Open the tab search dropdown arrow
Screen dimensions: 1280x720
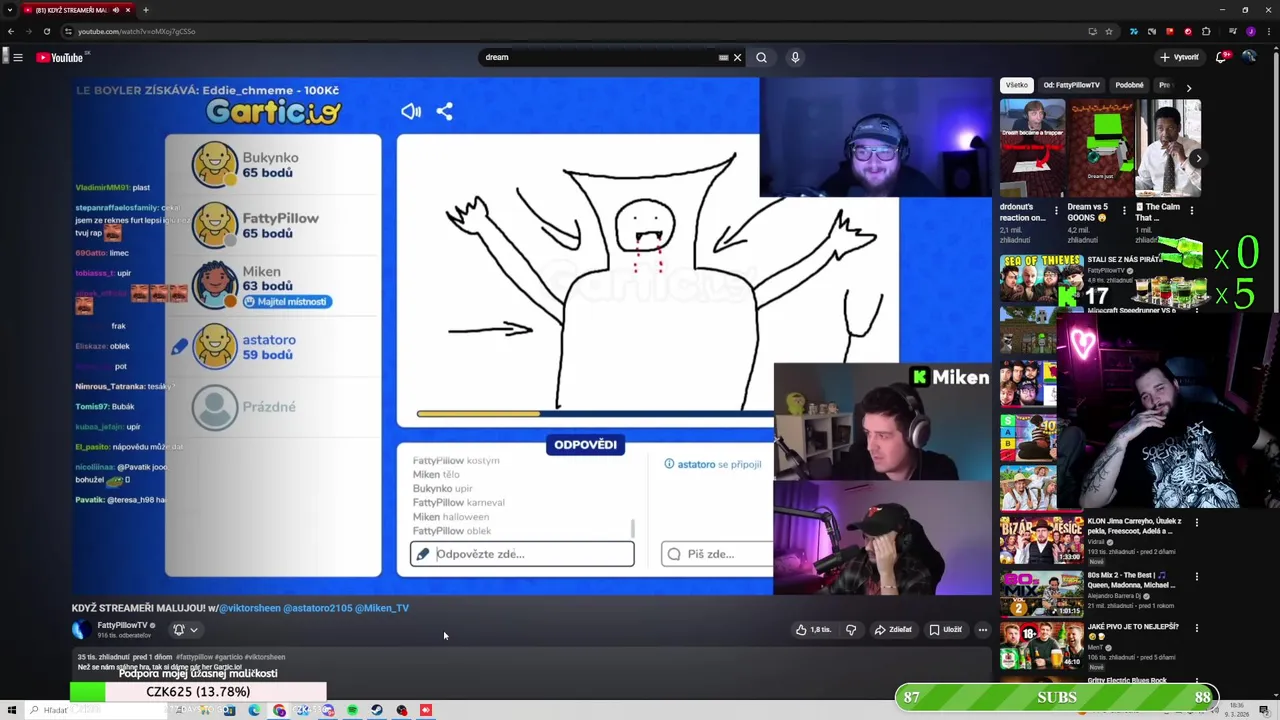(x=10, y=10)
